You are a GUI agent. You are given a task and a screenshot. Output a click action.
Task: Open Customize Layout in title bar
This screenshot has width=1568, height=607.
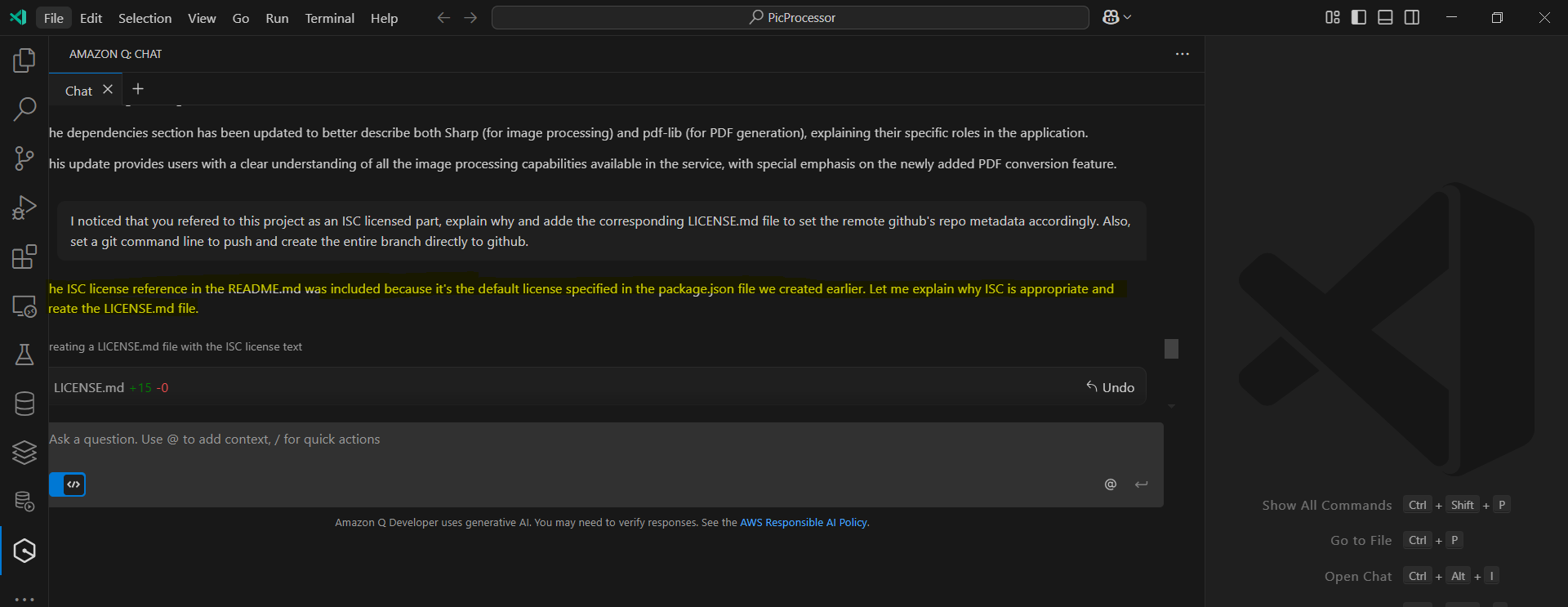click(1332, 17)
